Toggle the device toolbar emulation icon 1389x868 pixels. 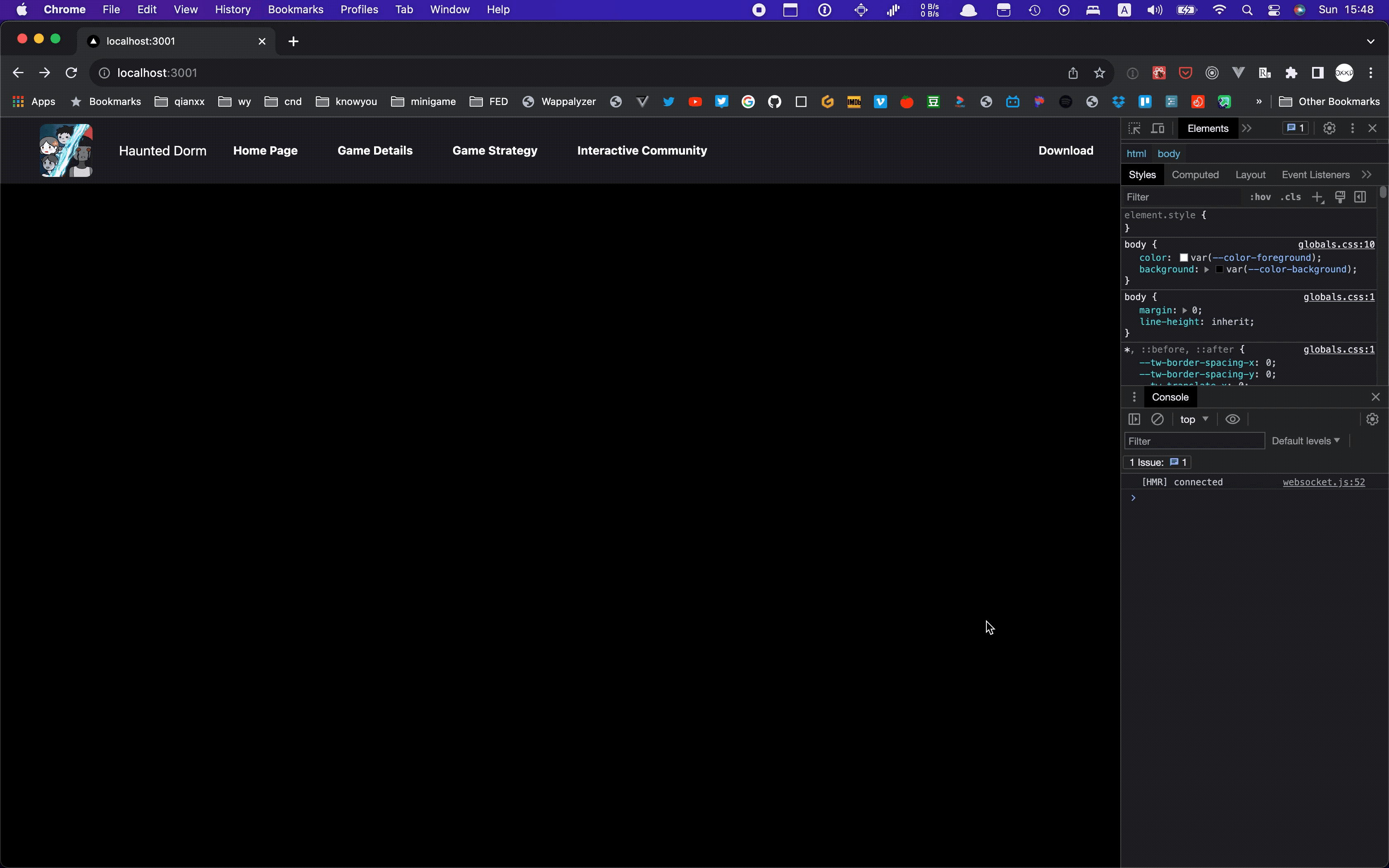coord(1157,128)
